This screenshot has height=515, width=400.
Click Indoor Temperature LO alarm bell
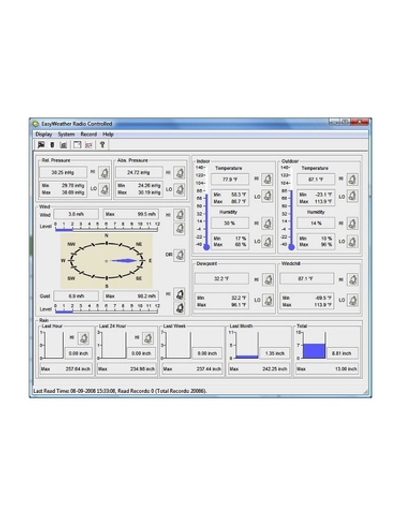(267, 196)
